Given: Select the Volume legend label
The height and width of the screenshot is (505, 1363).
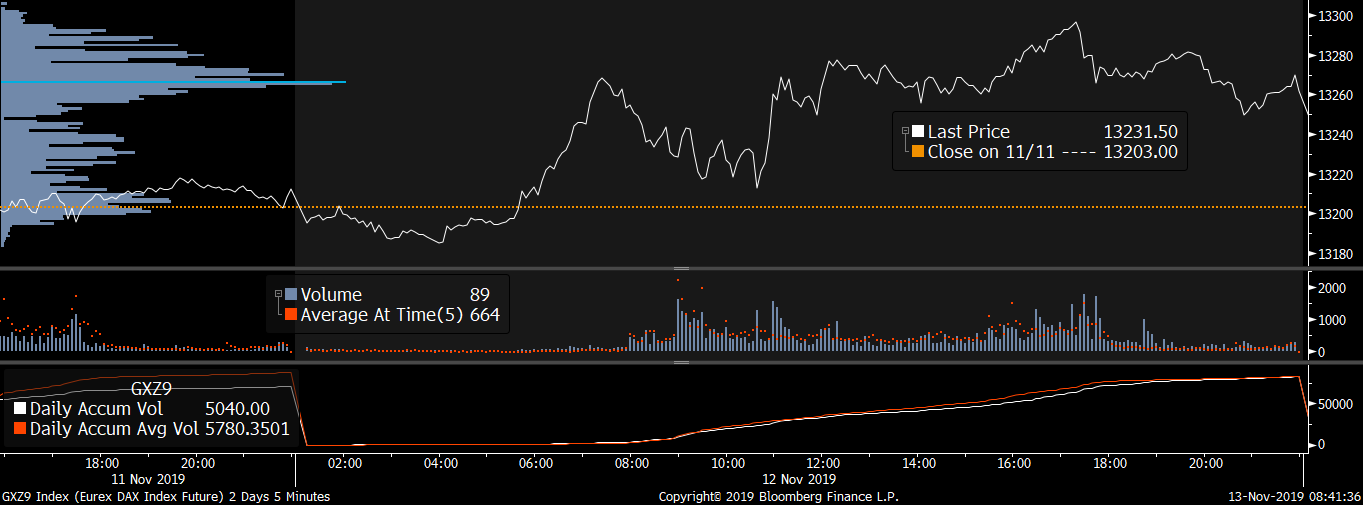Looking at the screenshot, I should [331, 294].
